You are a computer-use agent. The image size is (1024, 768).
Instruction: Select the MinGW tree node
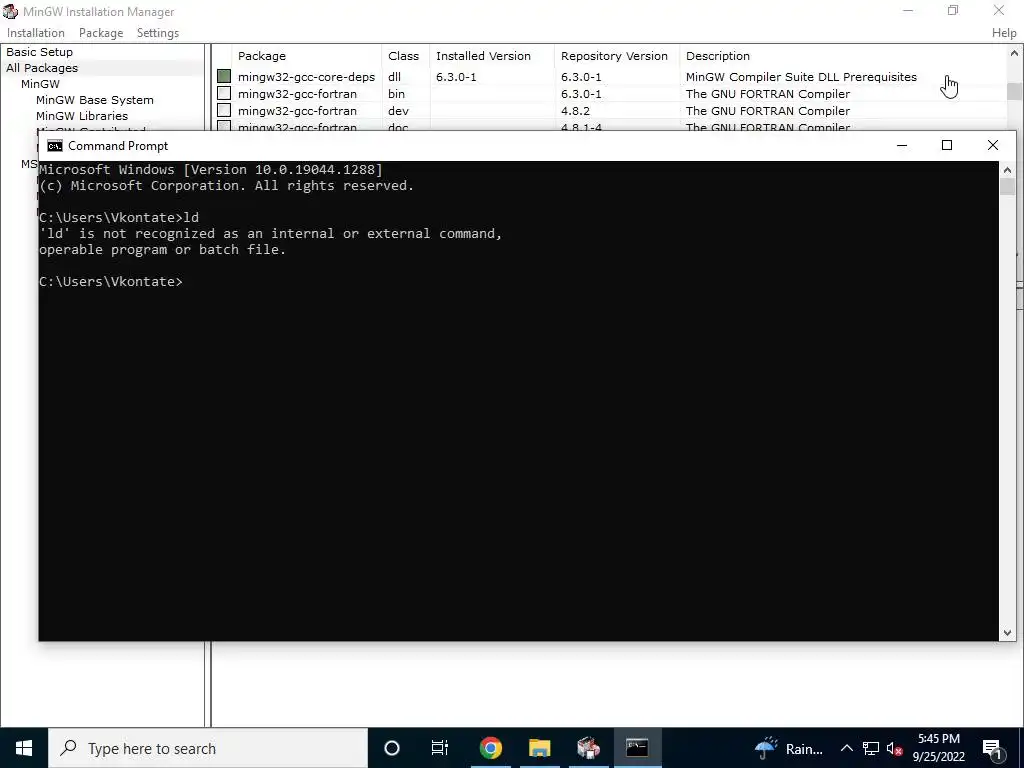click(x=40, y=84)
